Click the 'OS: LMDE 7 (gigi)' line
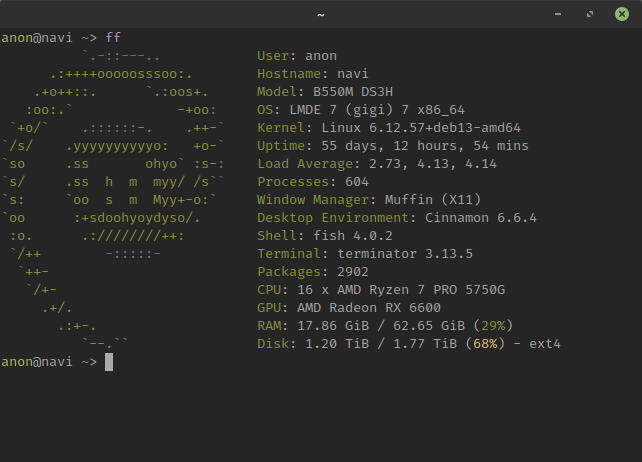642x462 pixels. (361, 110)
